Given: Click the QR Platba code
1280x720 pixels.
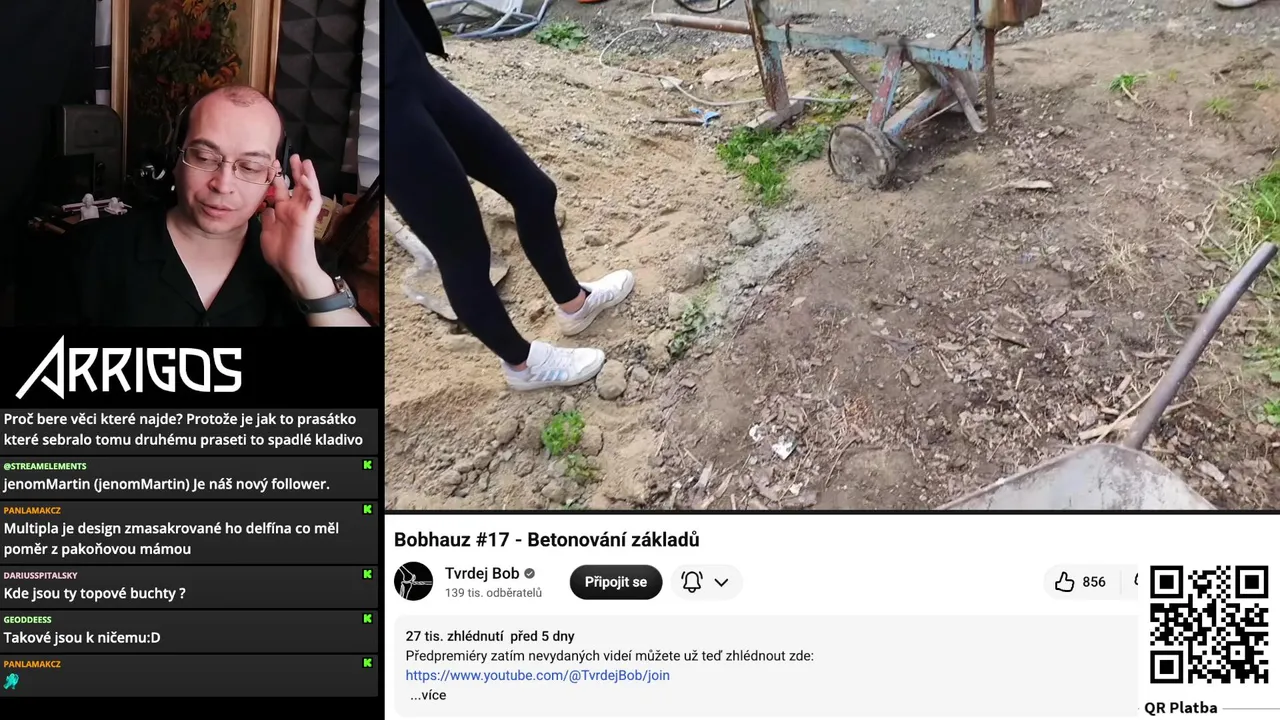Looking at the screenshot, I should tap(1209, 625).
